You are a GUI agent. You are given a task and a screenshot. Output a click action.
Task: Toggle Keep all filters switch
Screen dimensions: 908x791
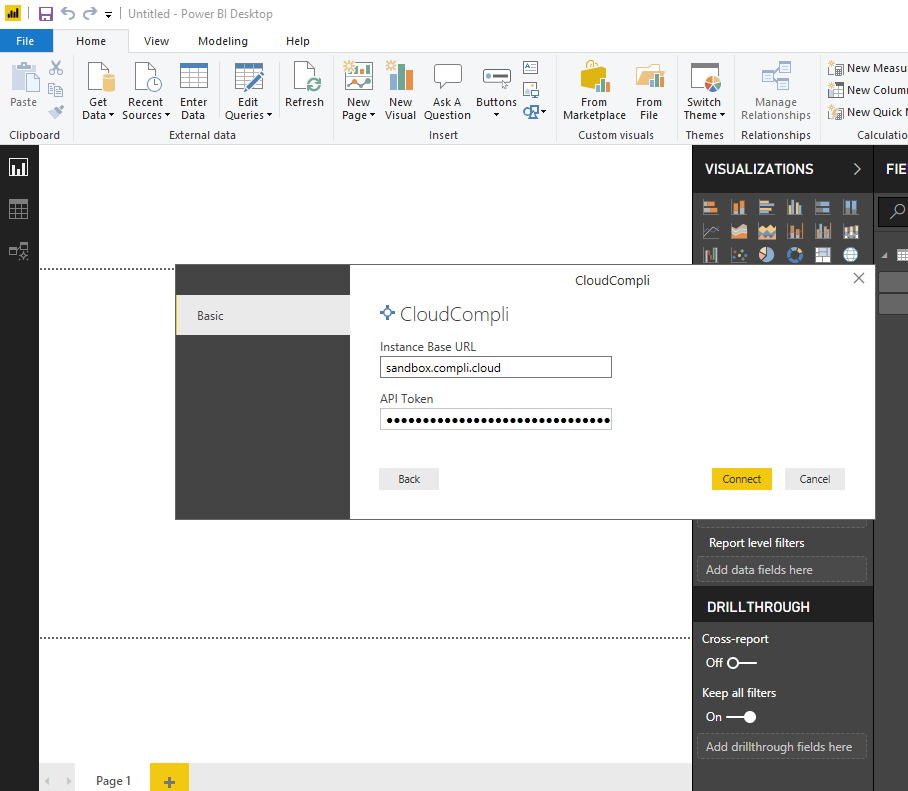click(741, 717)
